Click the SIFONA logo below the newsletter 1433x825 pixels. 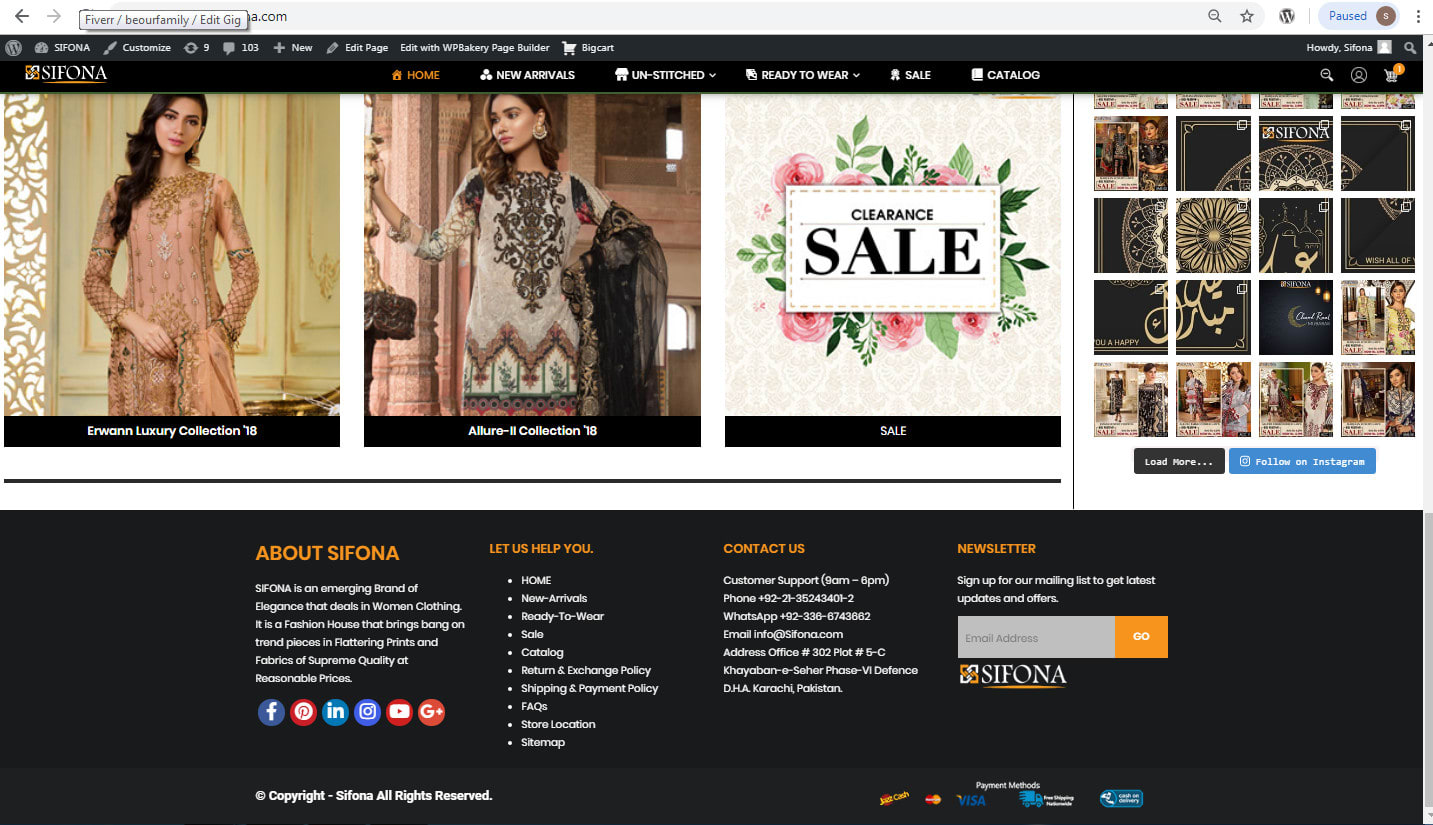1012,676
